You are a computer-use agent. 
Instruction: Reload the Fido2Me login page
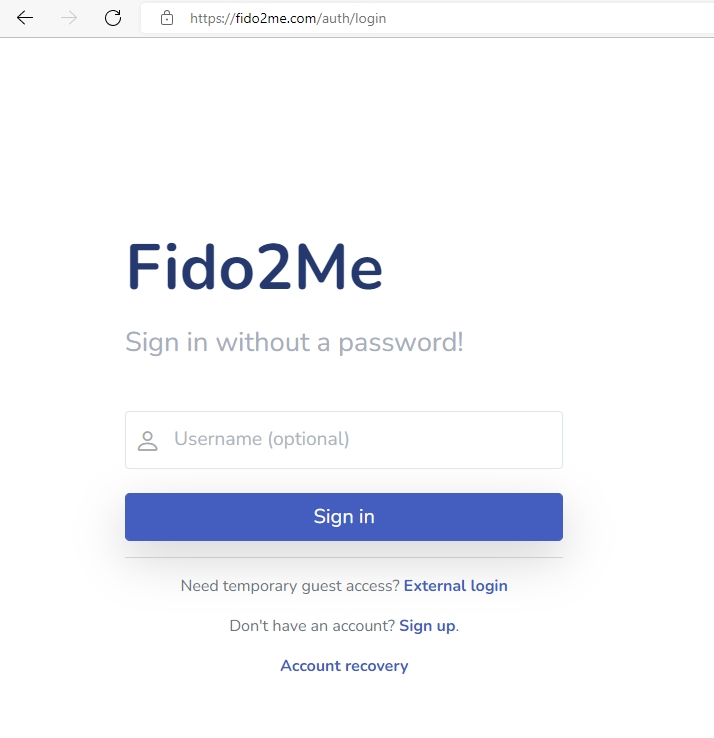(113, 18)
